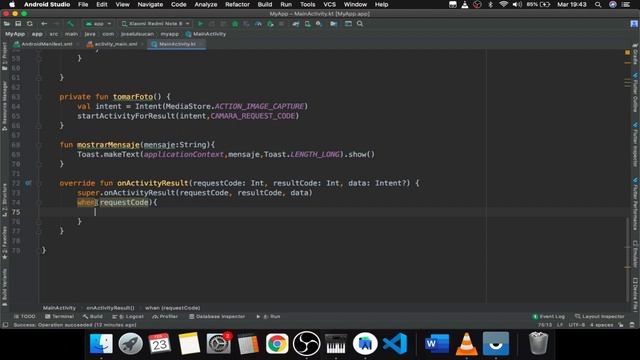Open AVD Manager from the toolbar

pos(307,24)
